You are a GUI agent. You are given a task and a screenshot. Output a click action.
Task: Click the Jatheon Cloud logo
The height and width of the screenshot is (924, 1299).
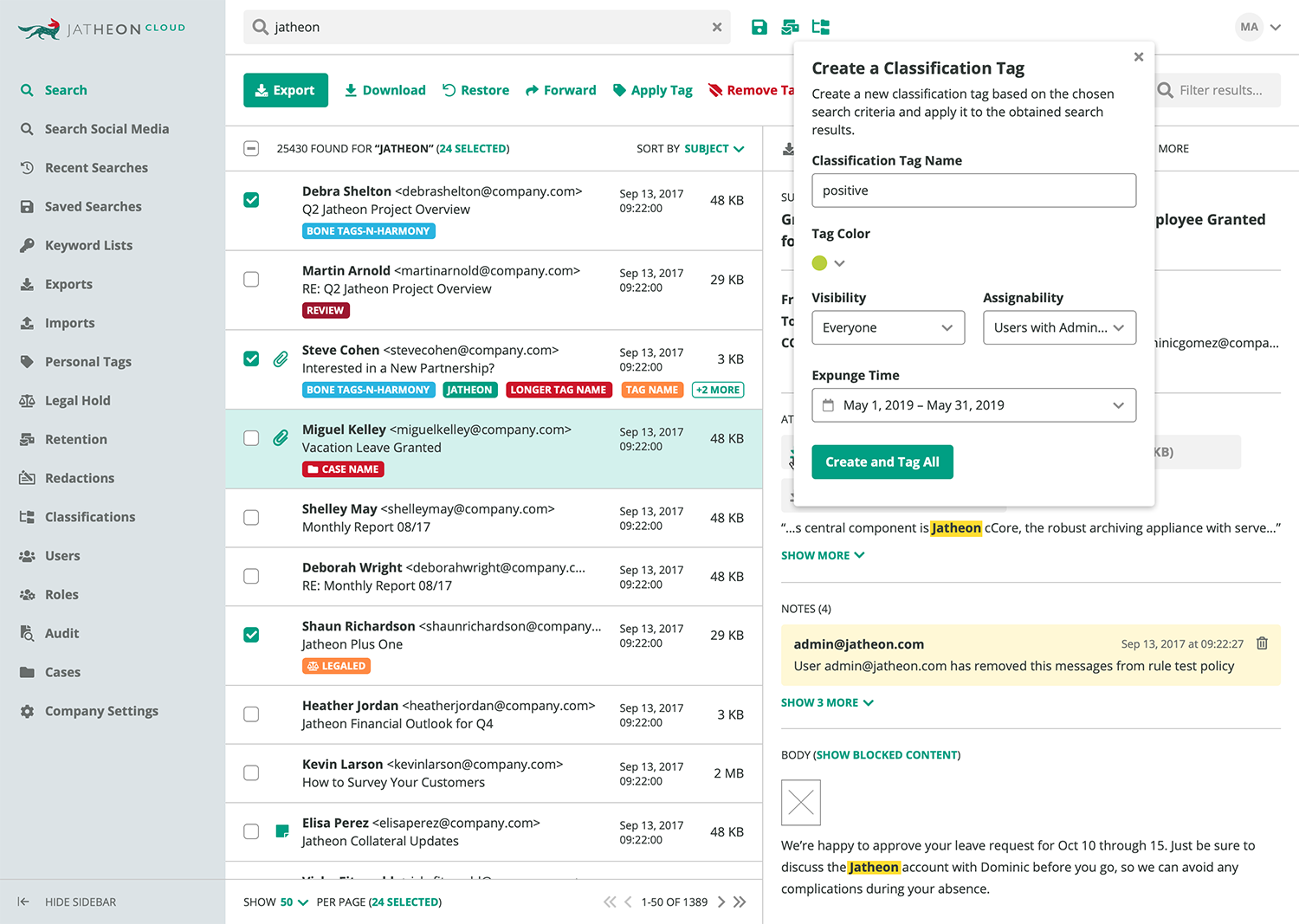pyautogui.click(x=101, y=29)
